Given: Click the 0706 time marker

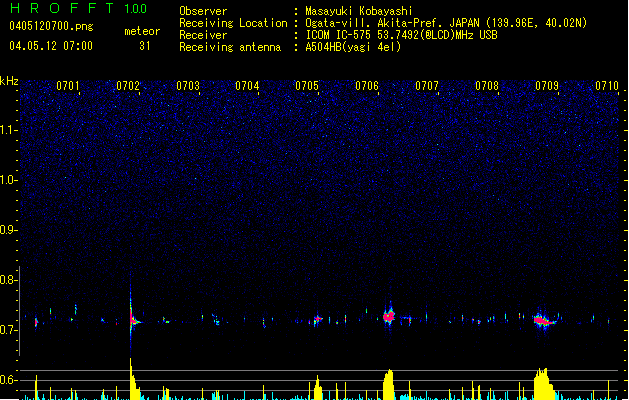Looking at the screenshot, I should [x=367, y=86].
